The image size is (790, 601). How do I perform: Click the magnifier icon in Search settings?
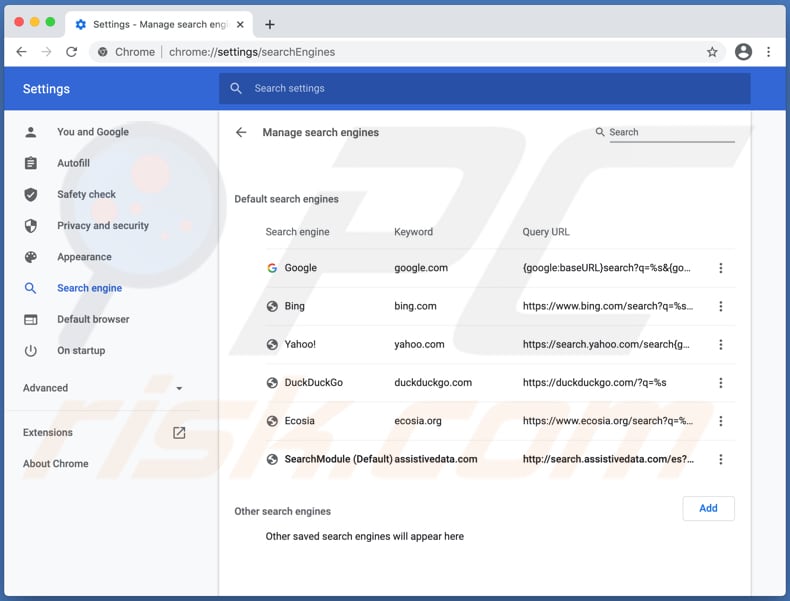tap(236, 89)
